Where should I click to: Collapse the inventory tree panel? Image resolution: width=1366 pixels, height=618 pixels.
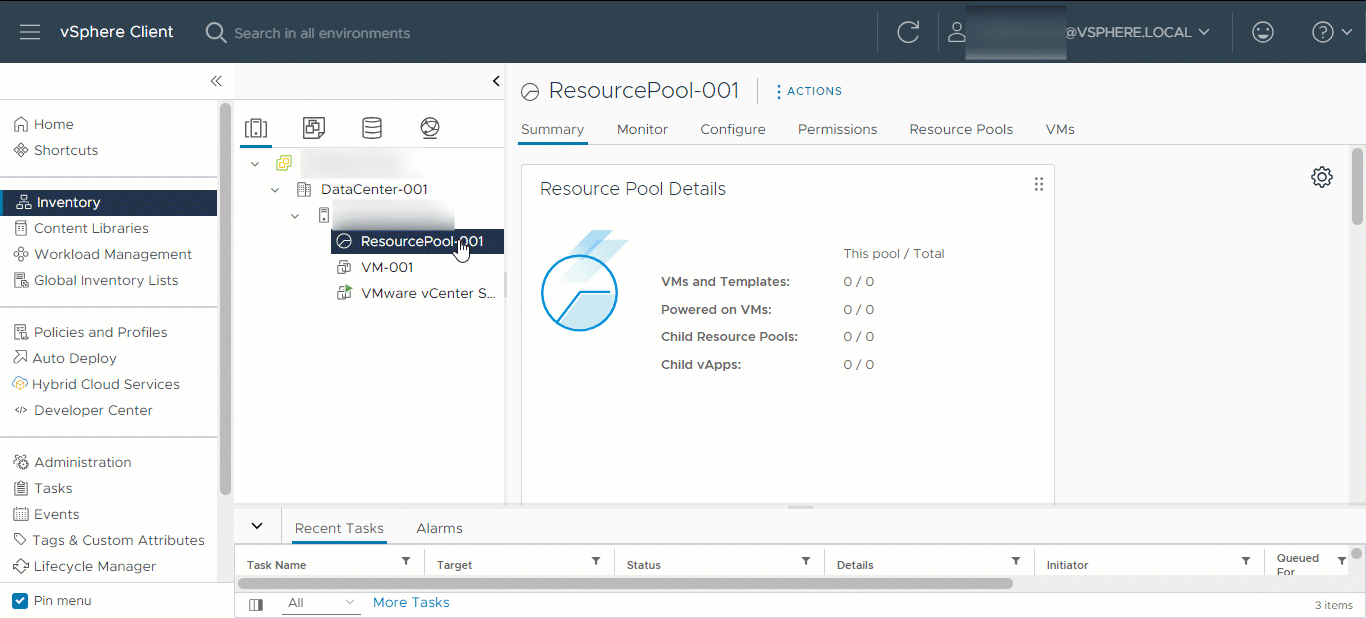496,81
